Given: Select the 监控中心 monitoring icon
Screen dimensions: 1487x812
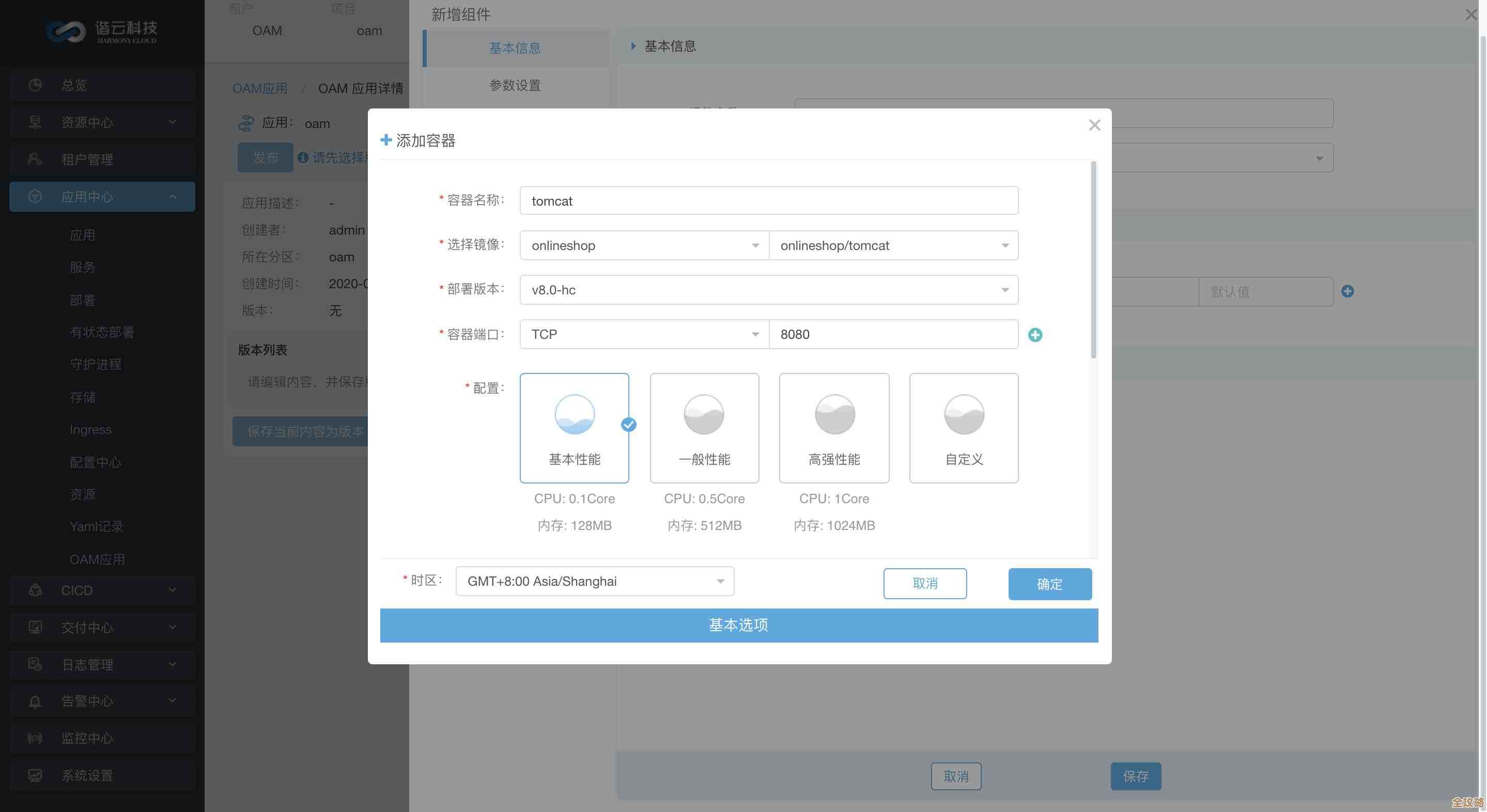Looking at the screenshot, I should click(x=35, y=738).
